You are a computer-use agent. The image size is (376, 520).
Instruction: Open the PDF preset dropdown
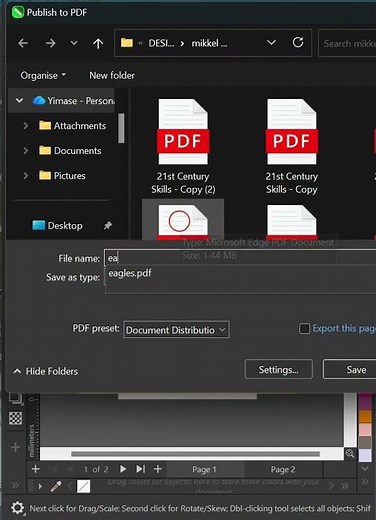176,330
